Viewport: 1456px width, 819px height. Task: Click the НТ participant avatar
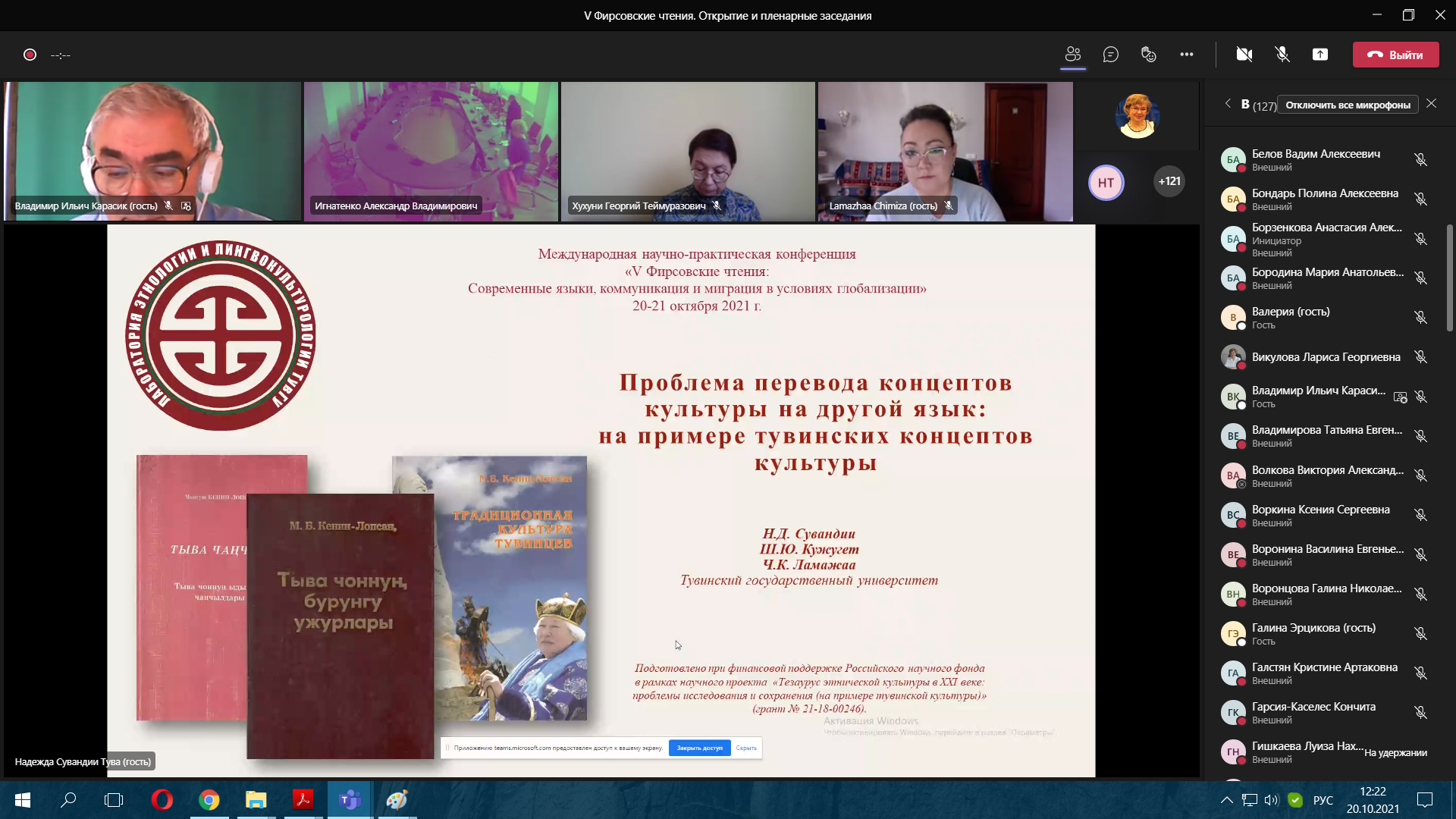click(1106, 183)
